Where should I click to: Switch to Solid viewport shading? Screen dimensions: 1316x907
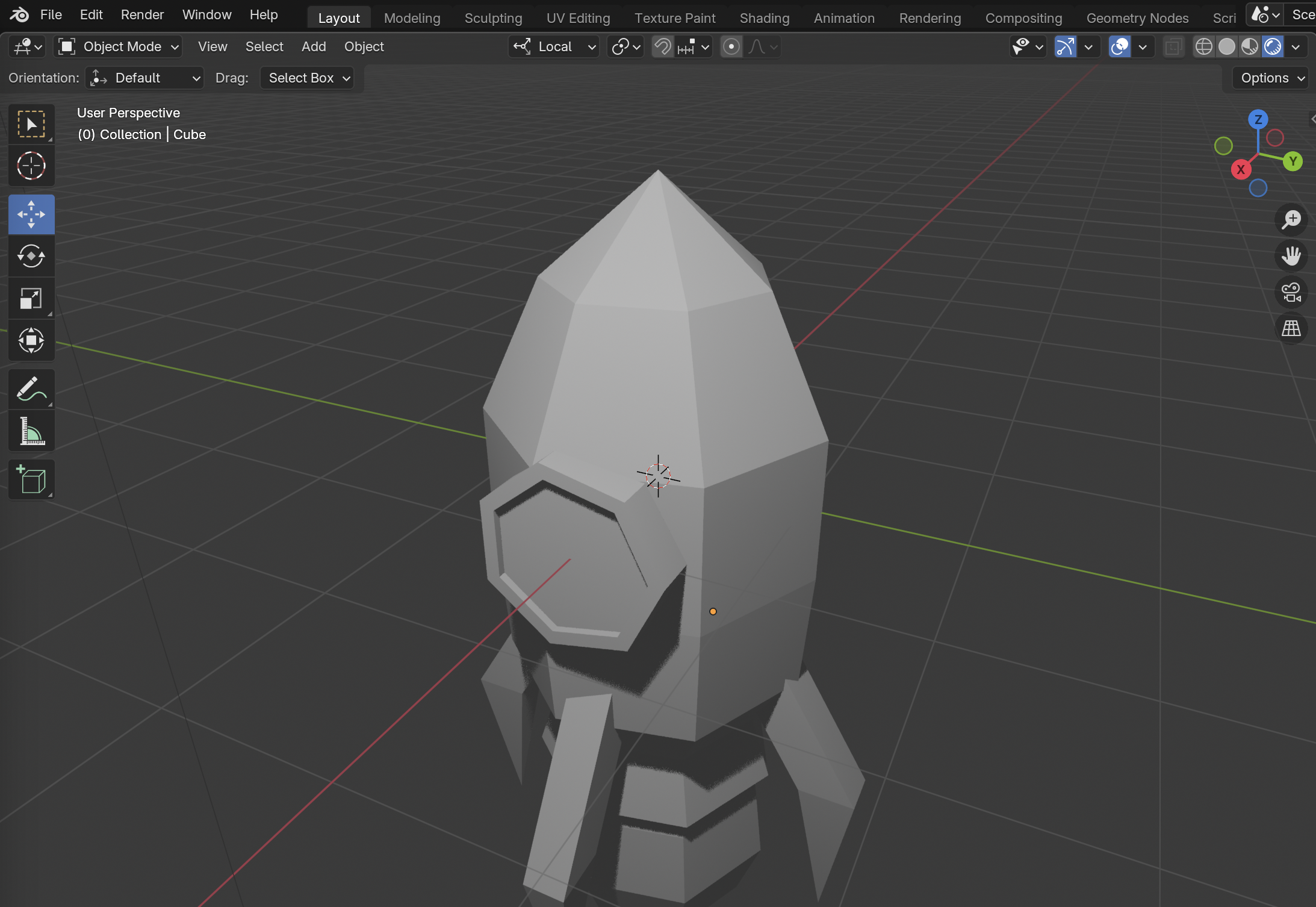[1226, 46]
